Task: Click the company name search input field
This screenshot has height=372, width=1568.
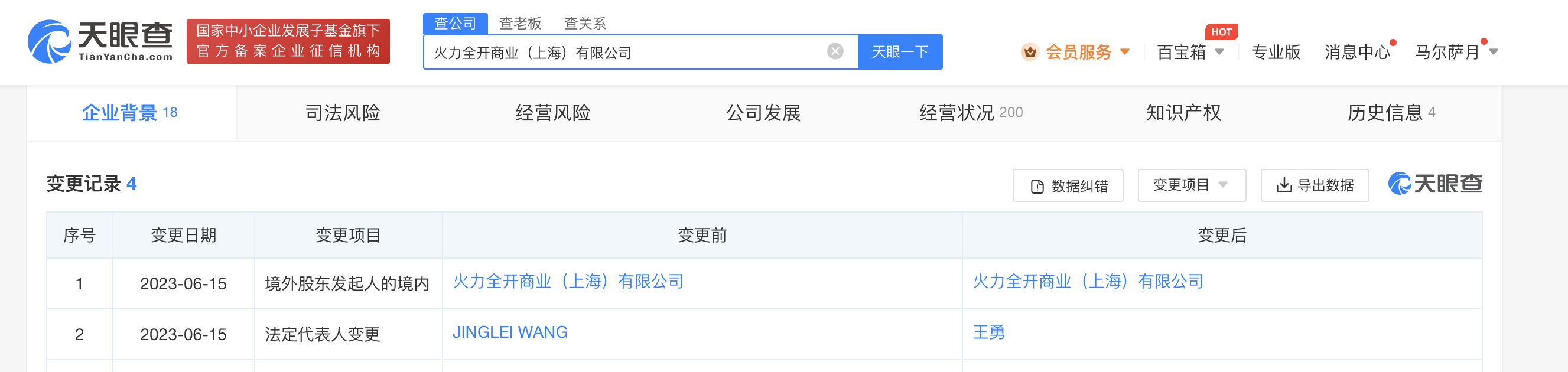Action: (x=627, y=53)
